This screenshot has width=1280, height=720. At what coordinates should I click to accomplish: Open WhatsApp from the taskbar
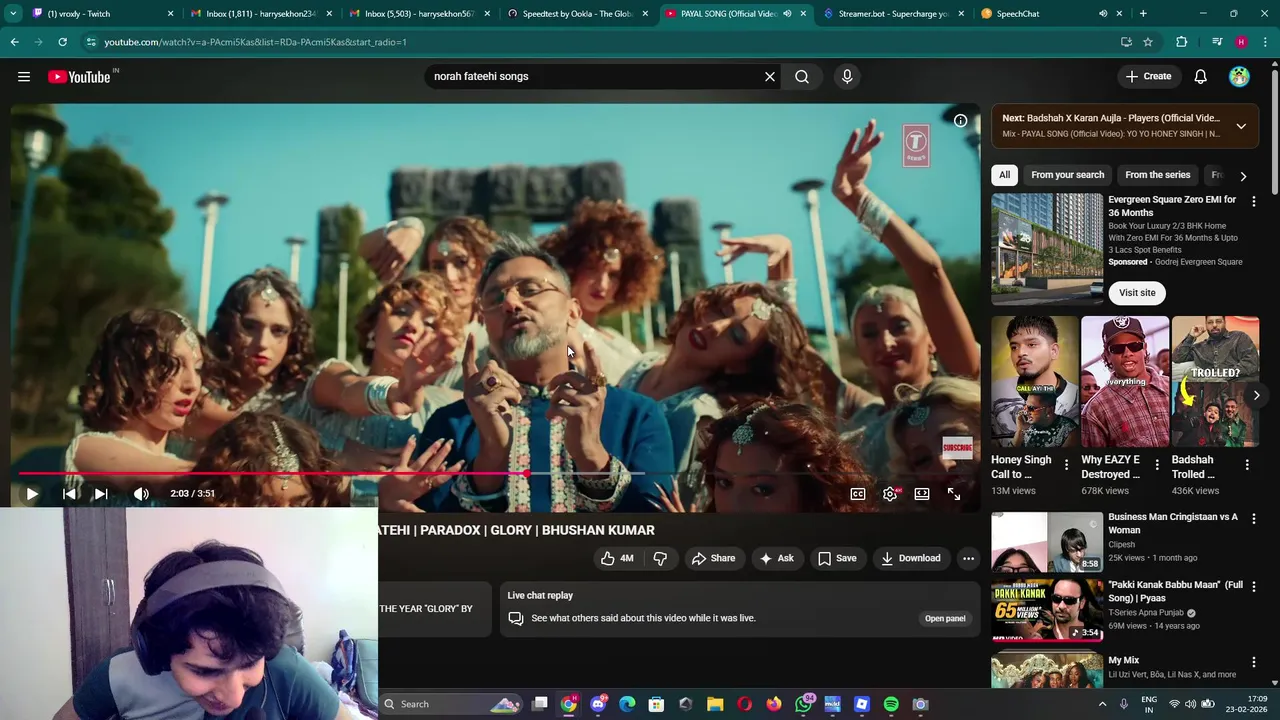click(803, 704)
